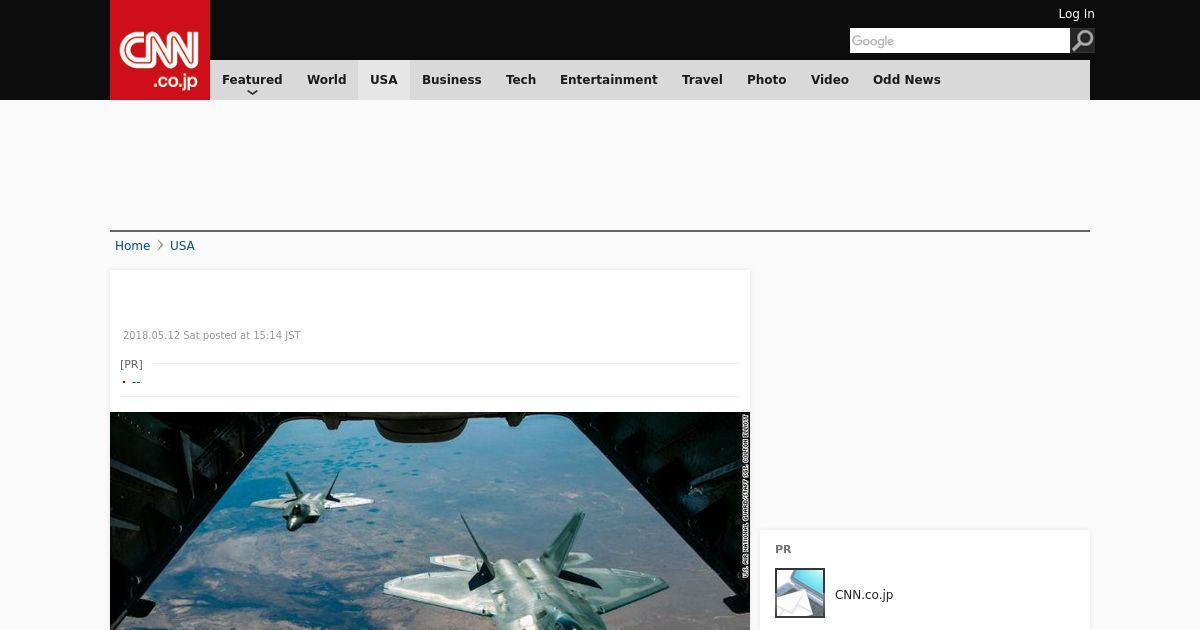This screenshot has width=1200, height=630.
Task: Open the Odd News section
Action: pos(907,80)
